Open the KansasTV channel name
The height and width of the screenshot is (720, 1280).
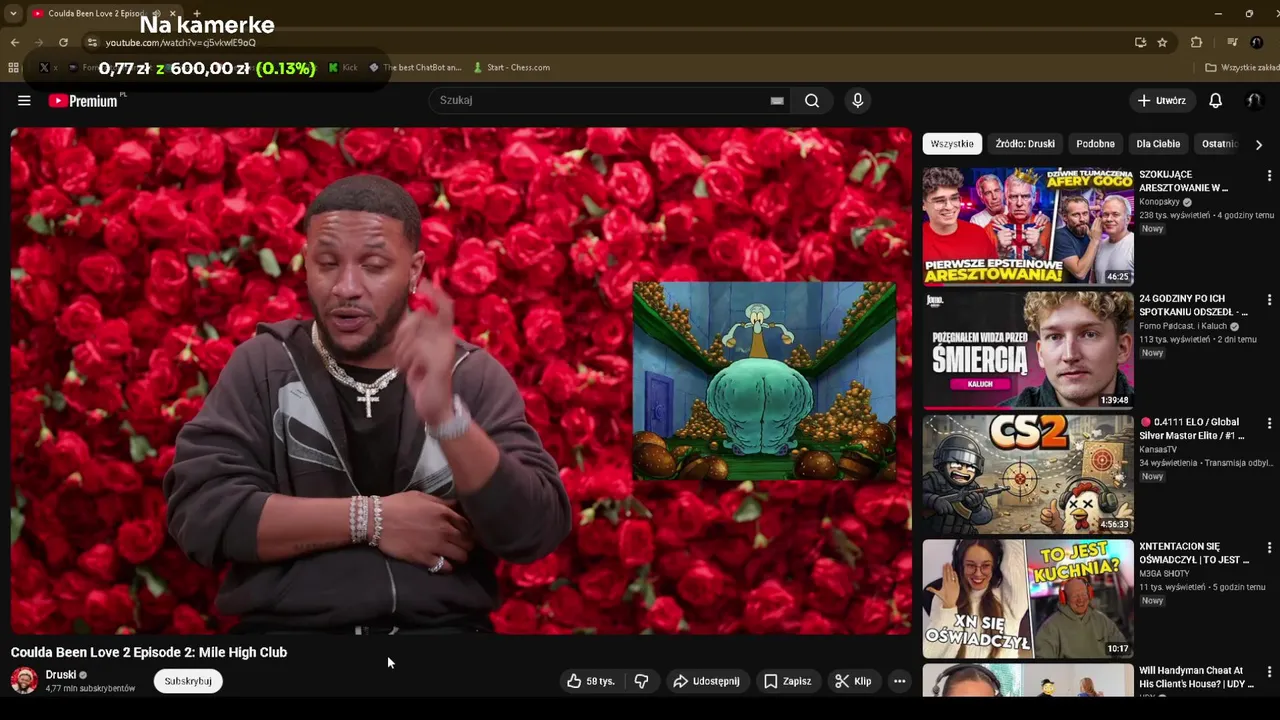(x=1158, y=450)
